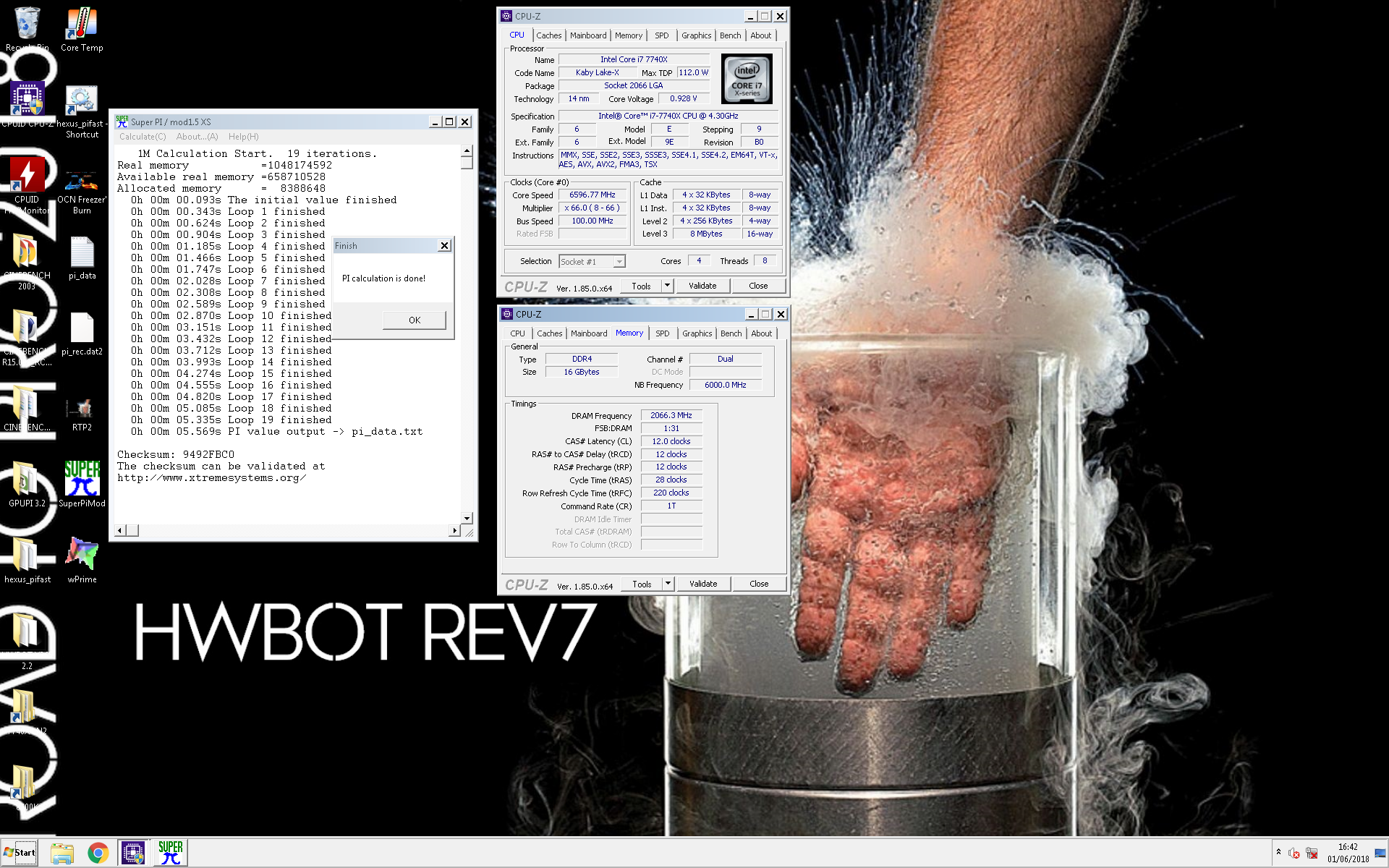Close the Finish dialog
Screen dimensions: 1389x868
point(444,246)
